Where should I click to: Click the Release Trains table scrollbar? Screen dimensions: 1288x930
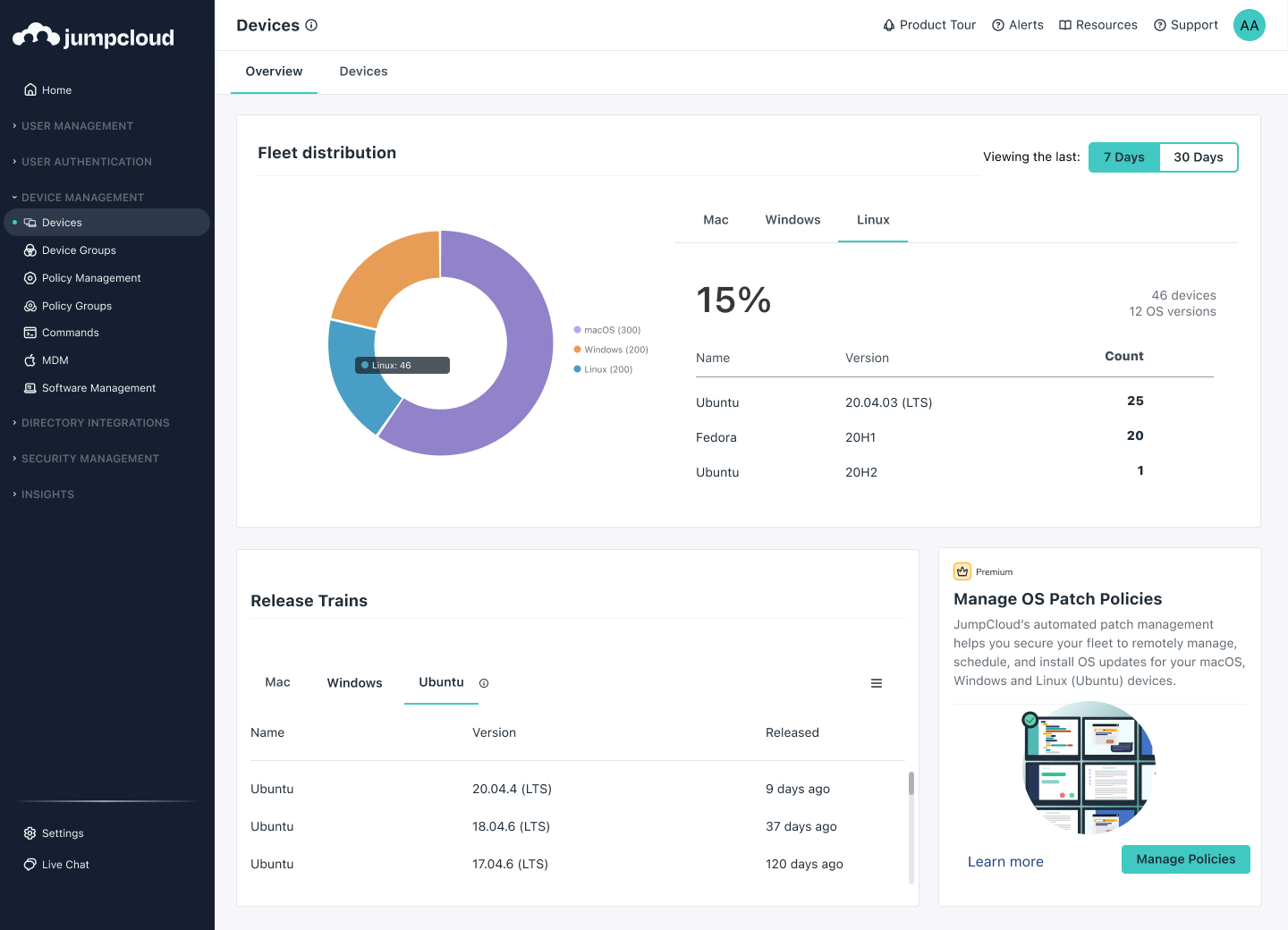pyautogui.click(x=911, y=784)
